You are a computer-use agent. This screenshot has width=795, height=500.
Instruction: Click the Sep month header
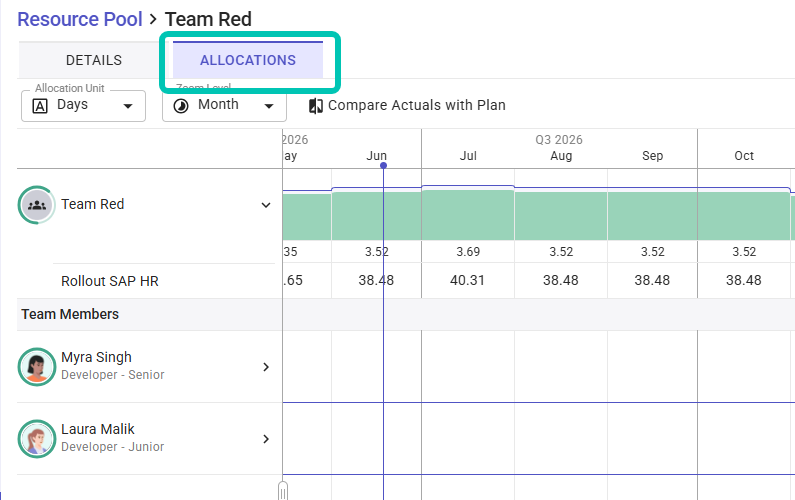coord(653,156)
